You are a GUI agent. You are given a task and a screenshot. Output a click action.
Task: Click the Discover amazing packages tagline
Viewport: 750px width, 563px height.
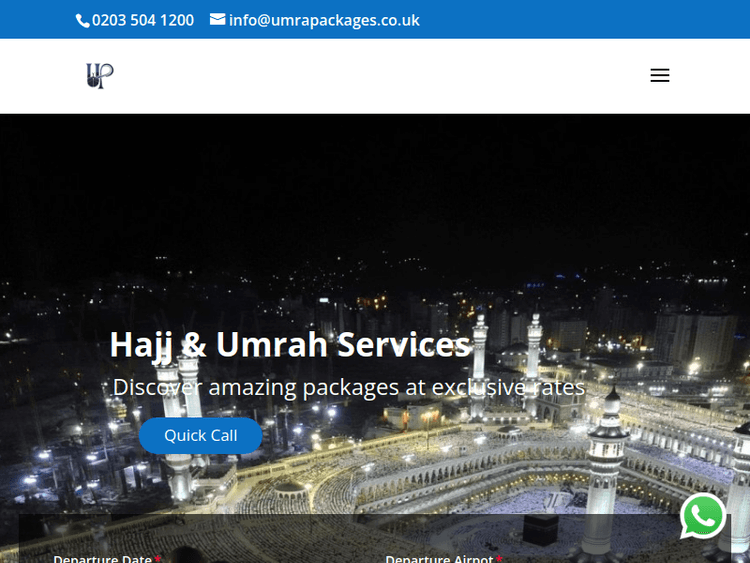coord(349,387)
